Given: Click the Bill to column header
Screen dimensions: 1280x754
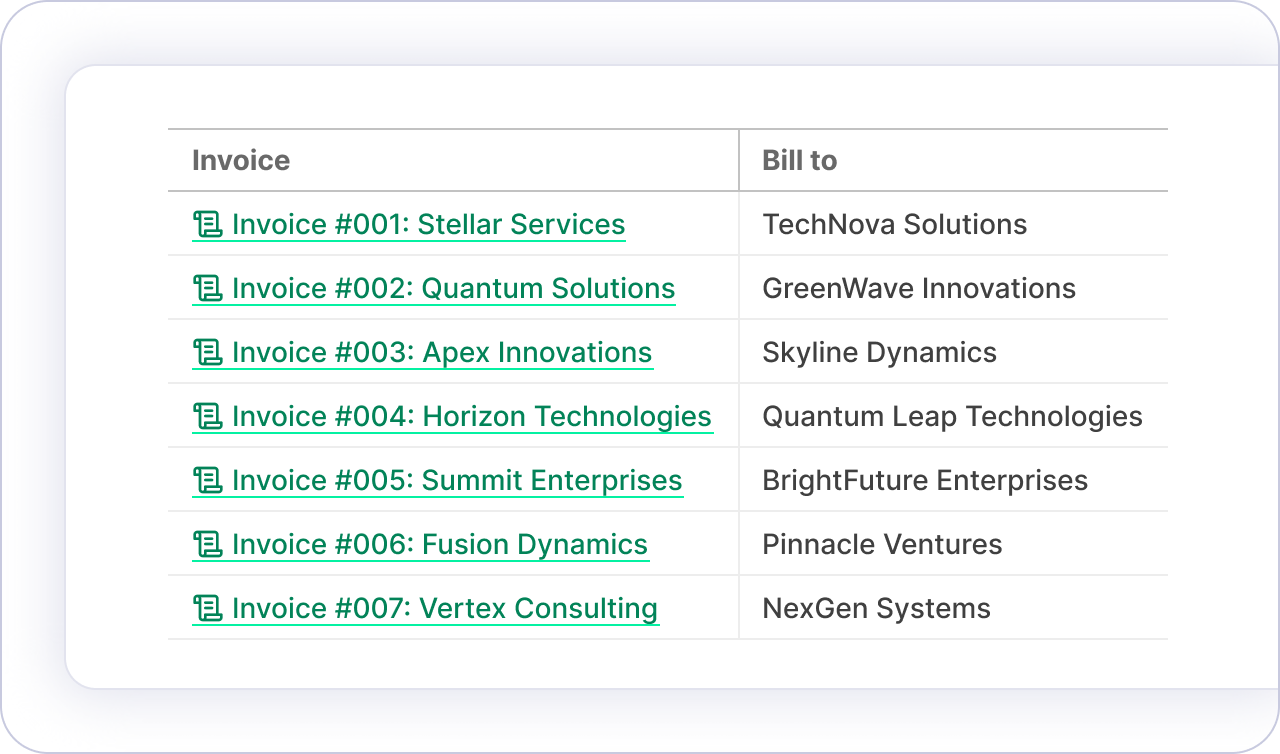Looking at the screenshot, I should pyautogui.click(x=799, y=160).
